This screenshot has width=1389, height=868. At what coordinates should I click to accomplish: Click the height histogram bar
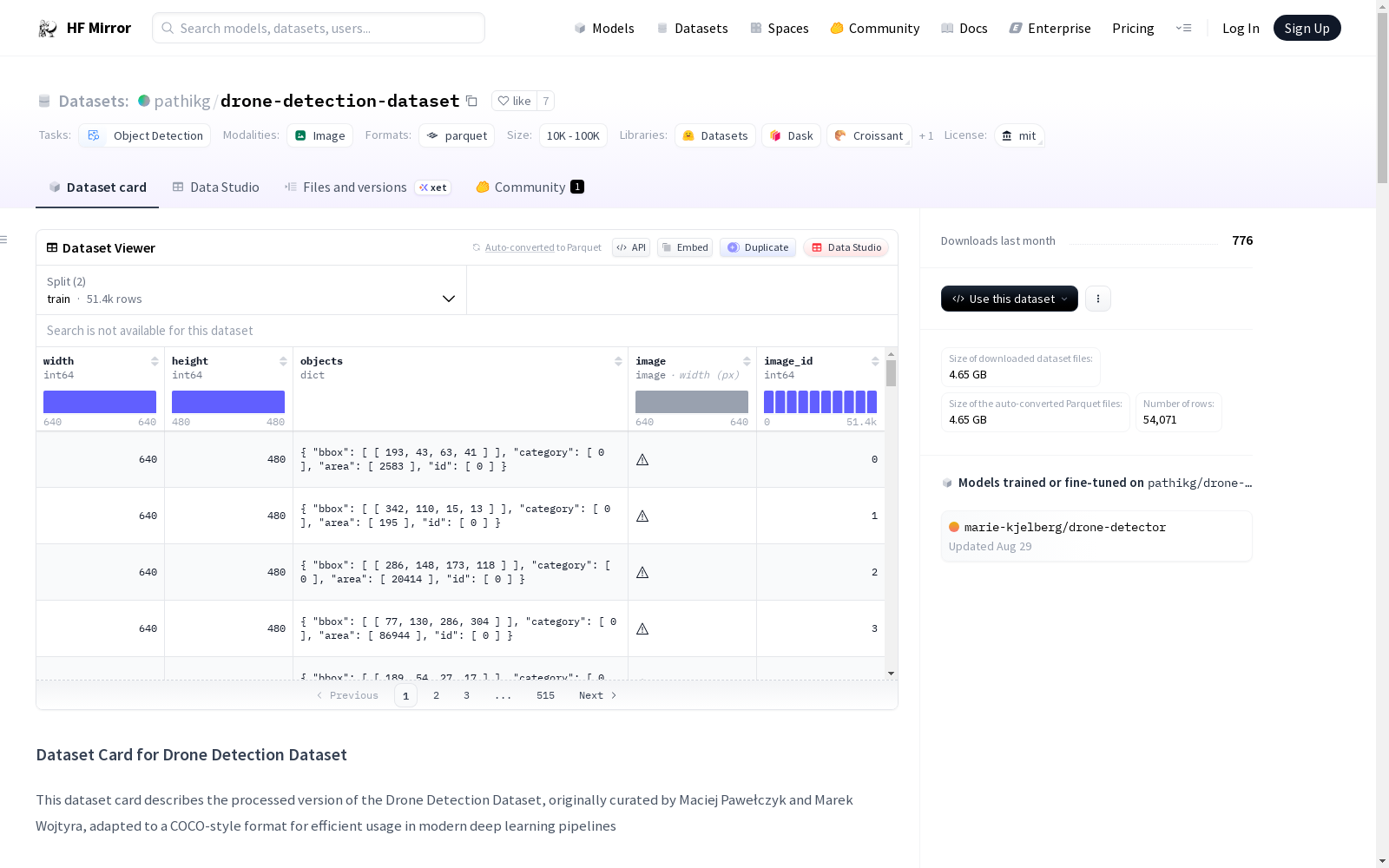click(x=228, y=402)
